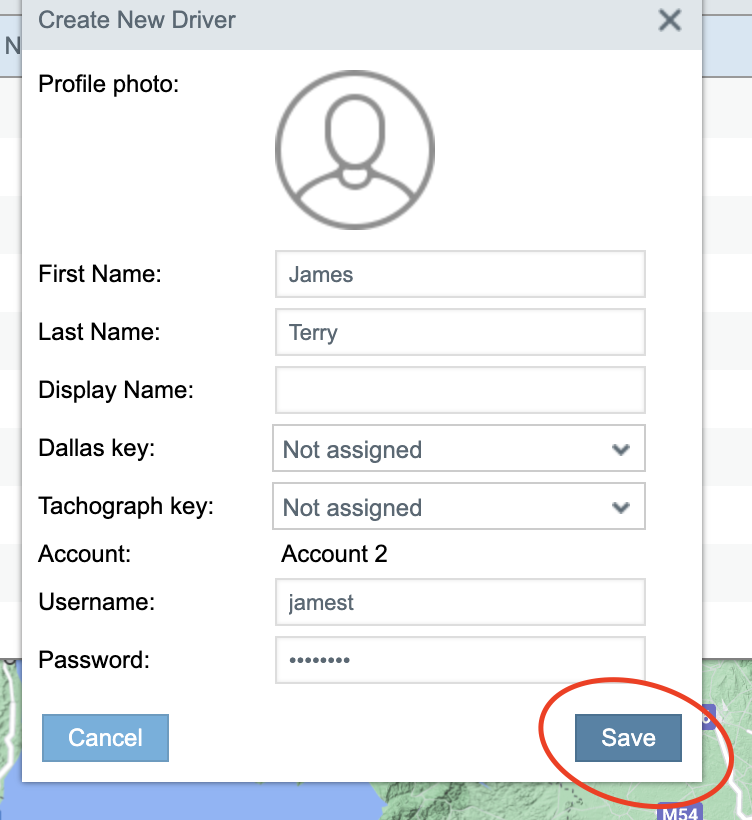Open the Dallas key 'Not assigned' dropdown
The image size is (752, 820).
click(x=458, y=450)
